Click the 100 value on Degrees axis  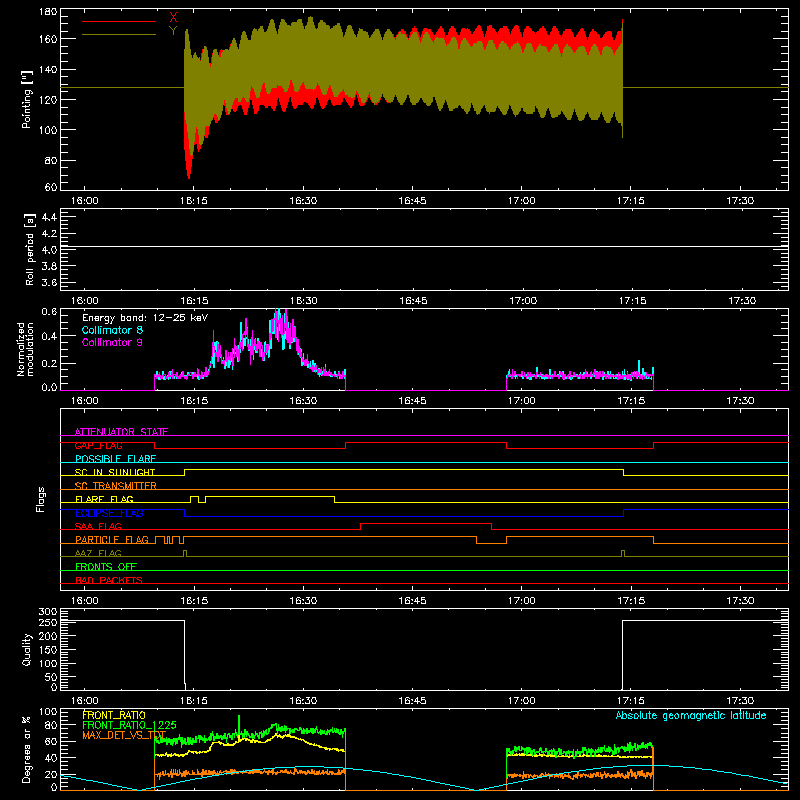[48, 712]
